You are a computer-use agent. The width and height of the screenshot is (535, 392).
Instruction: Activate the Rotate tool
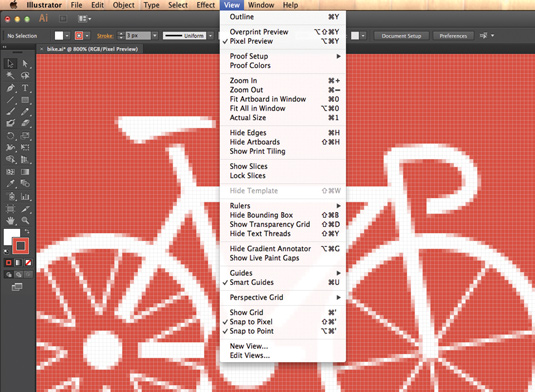[10, 136]
